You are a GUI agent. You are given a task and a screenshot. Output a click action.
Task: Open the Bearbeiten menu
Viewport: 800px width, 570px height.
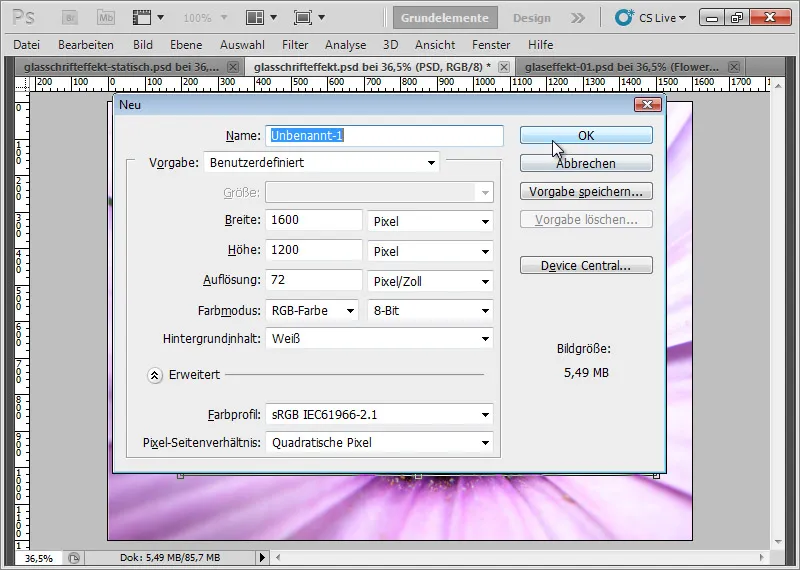(86, 45)
